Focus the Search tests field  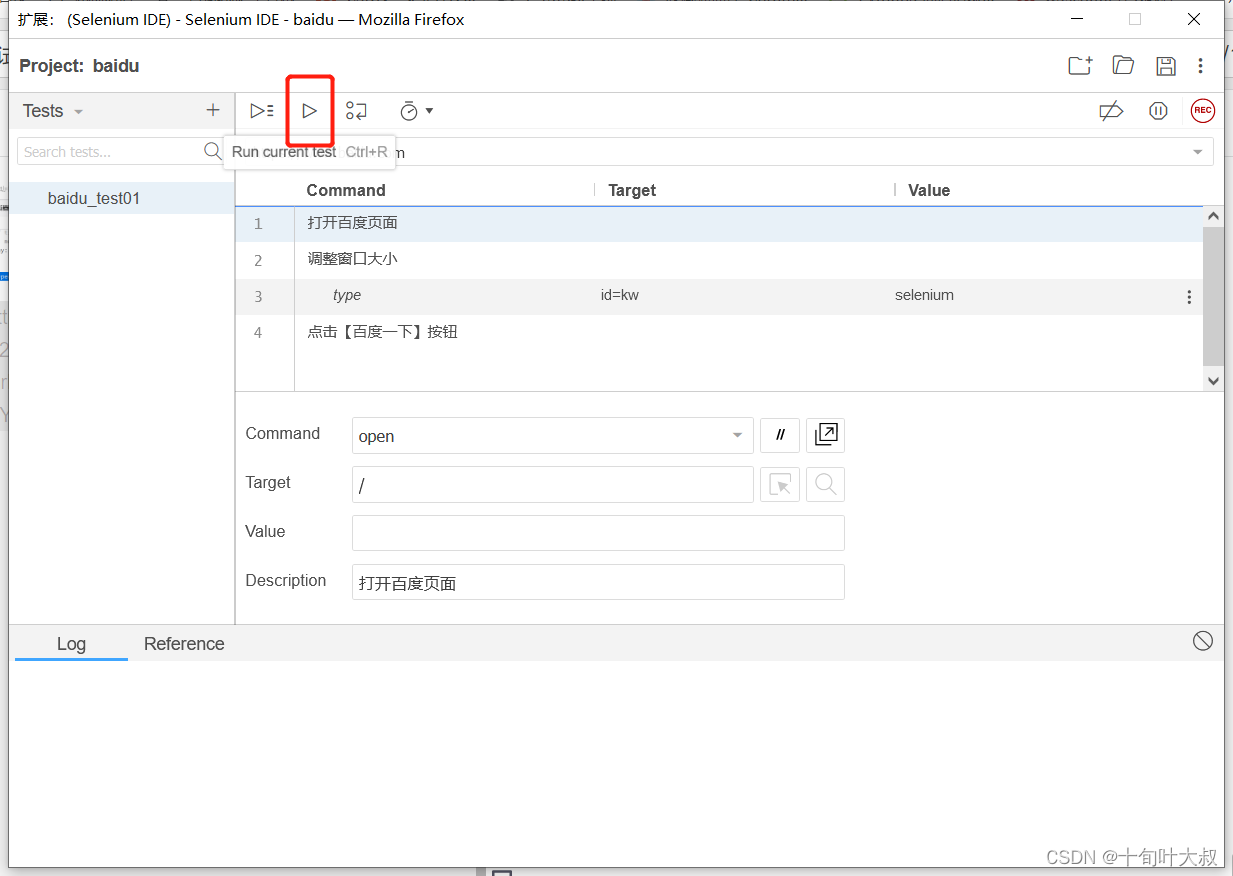pyautogui.click(x=110, y=151)
